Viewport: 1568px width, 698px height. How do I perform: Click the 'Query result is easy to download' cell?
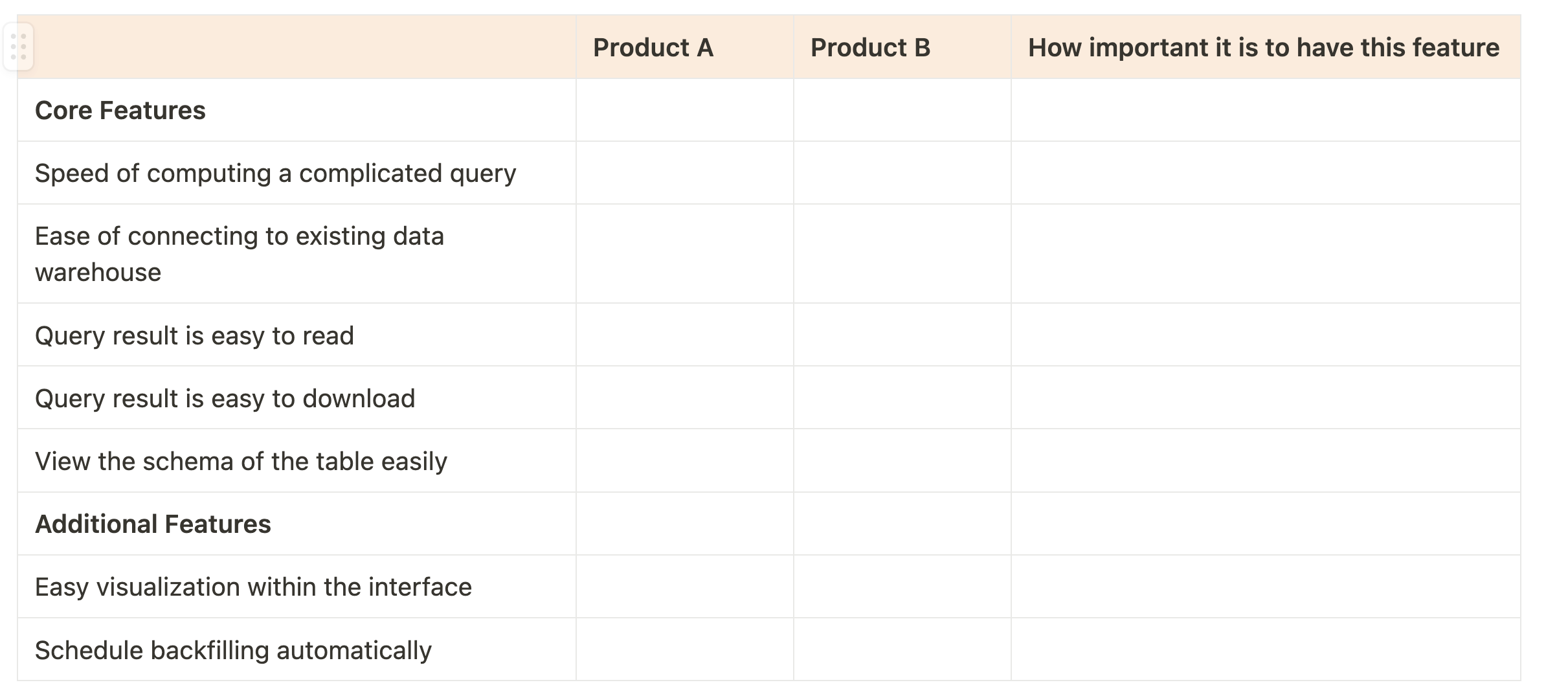225,398
